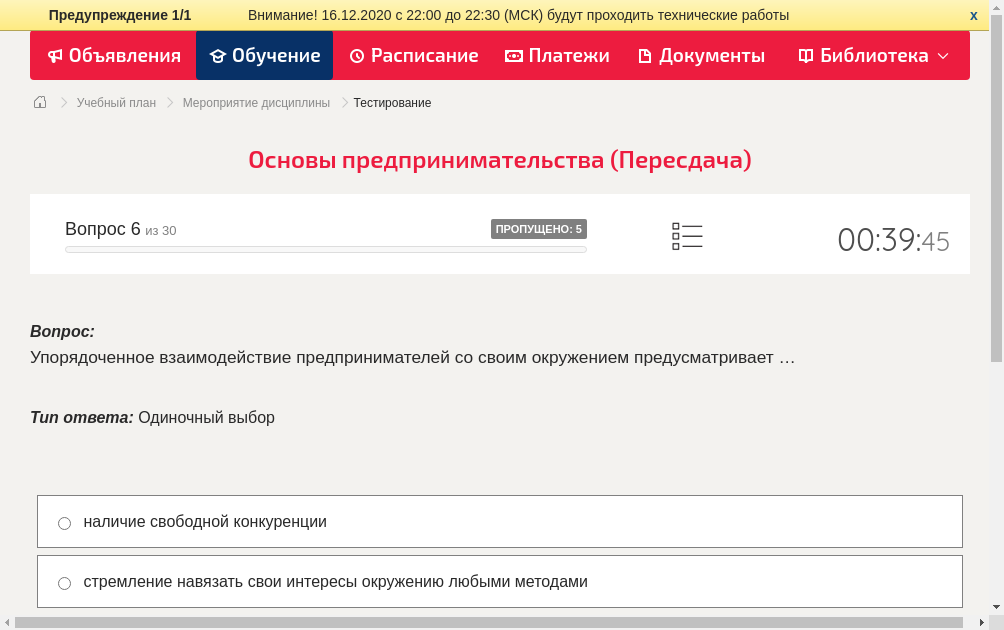Viewport: 1004px width, 630px height.
Task: Select the Обучение graduation cap icon
Action: 218,56
